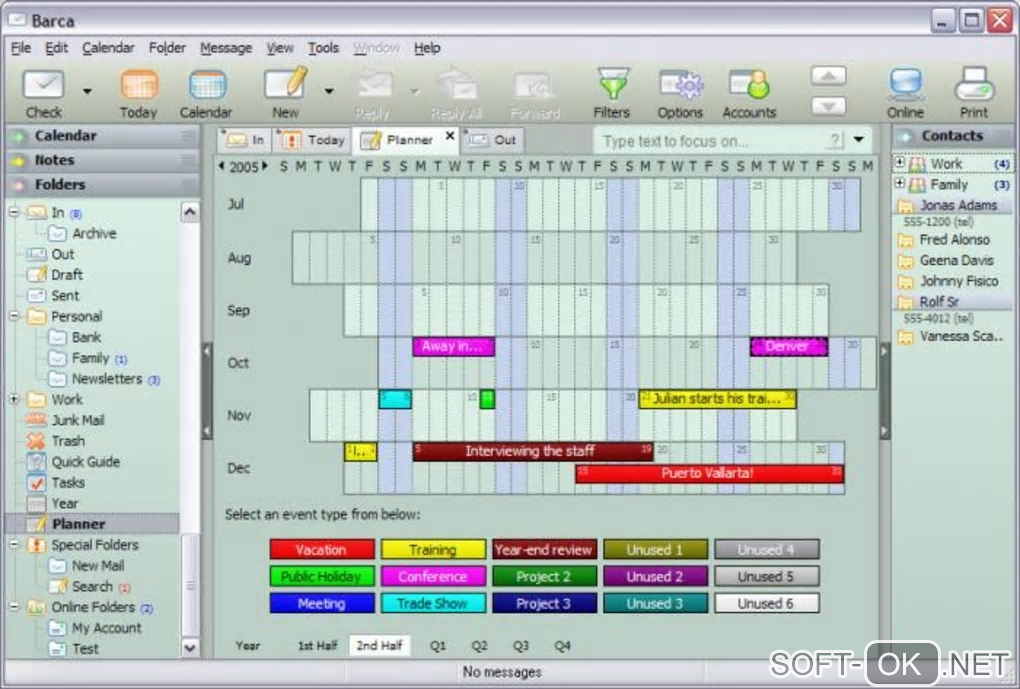Select the Junk Mail folder

(77, 420)
